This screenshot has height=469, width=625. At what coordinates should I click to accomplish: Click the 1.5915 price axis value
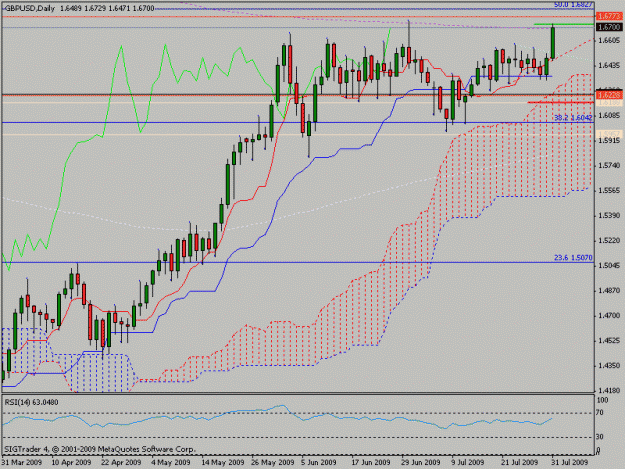pos(609,140)
